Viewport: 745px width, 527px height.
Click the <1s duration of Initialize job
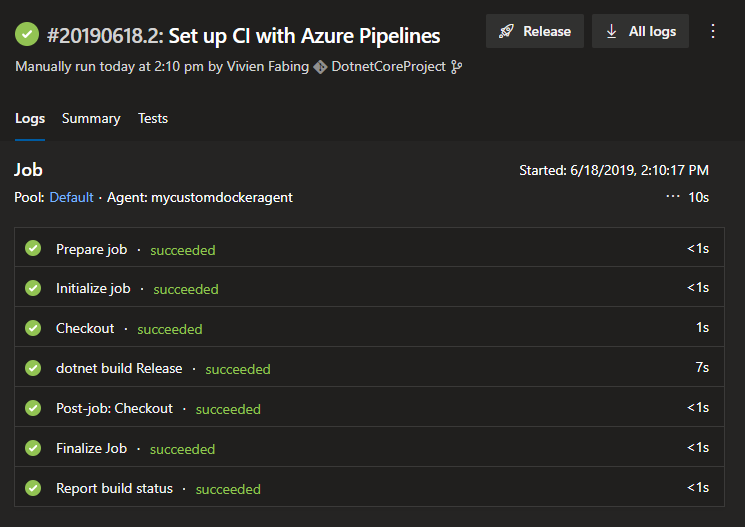pos(698,287)
